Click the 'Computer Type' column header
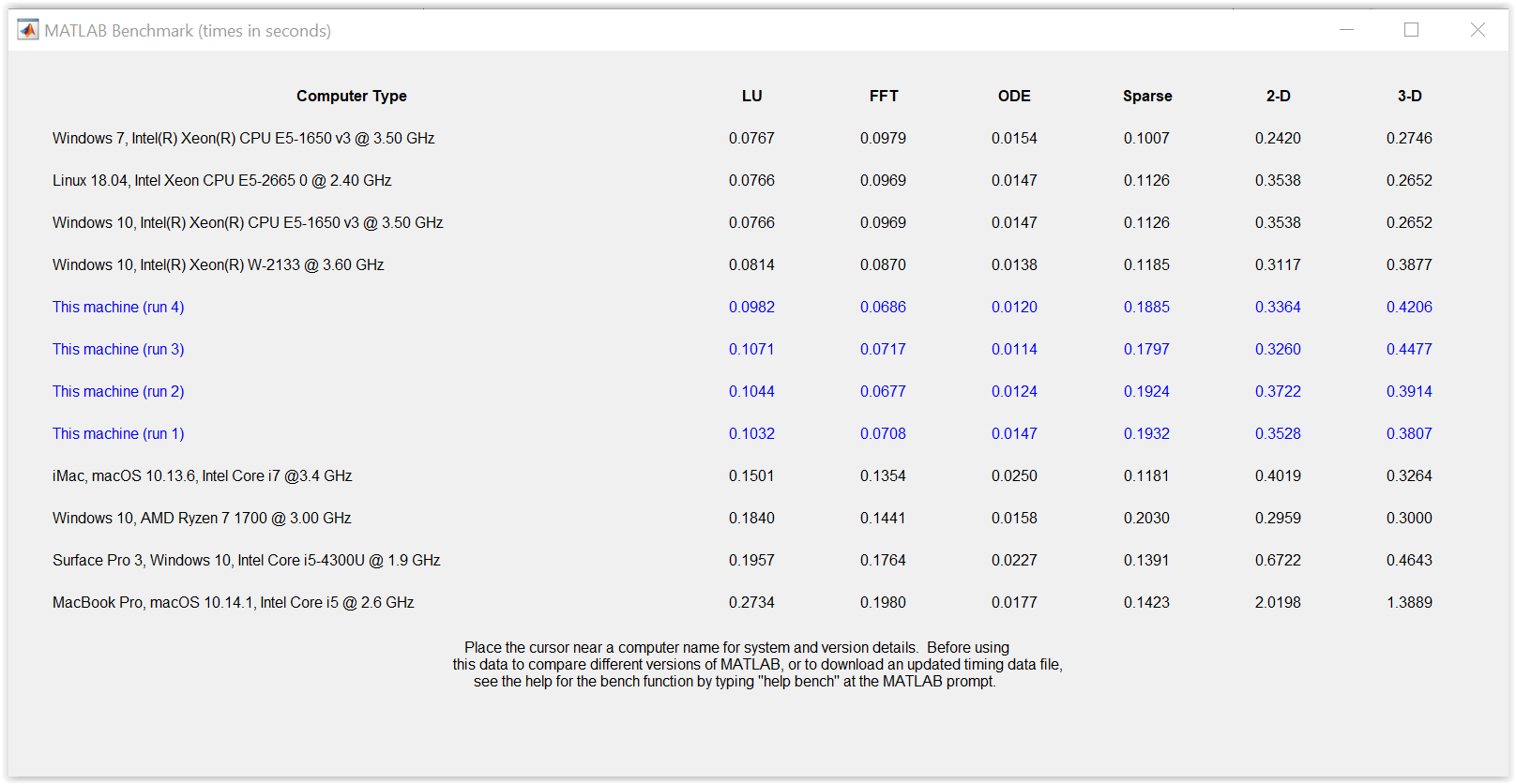 (x=352, y=96)
